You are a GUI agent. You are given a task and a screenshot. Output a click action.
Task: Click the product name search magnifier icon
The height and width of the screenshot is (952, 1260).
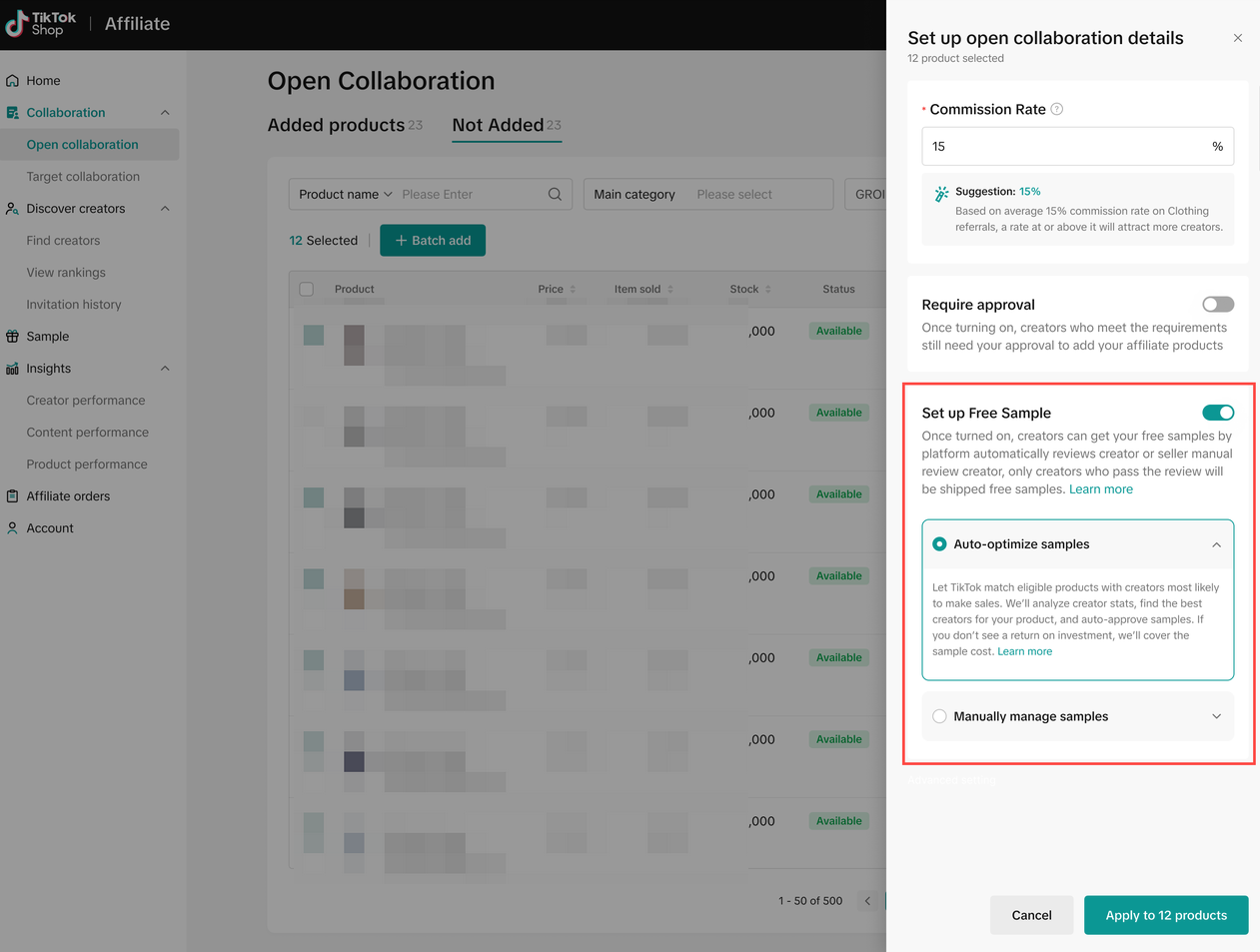555,195
